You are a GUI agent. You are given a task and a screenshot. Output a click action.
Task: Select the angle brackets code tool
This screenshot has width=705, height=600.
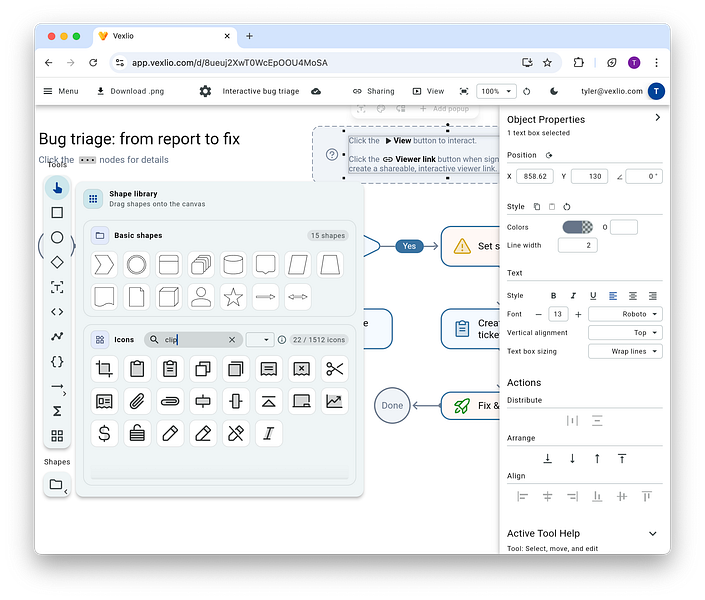[x=57, y=312]
